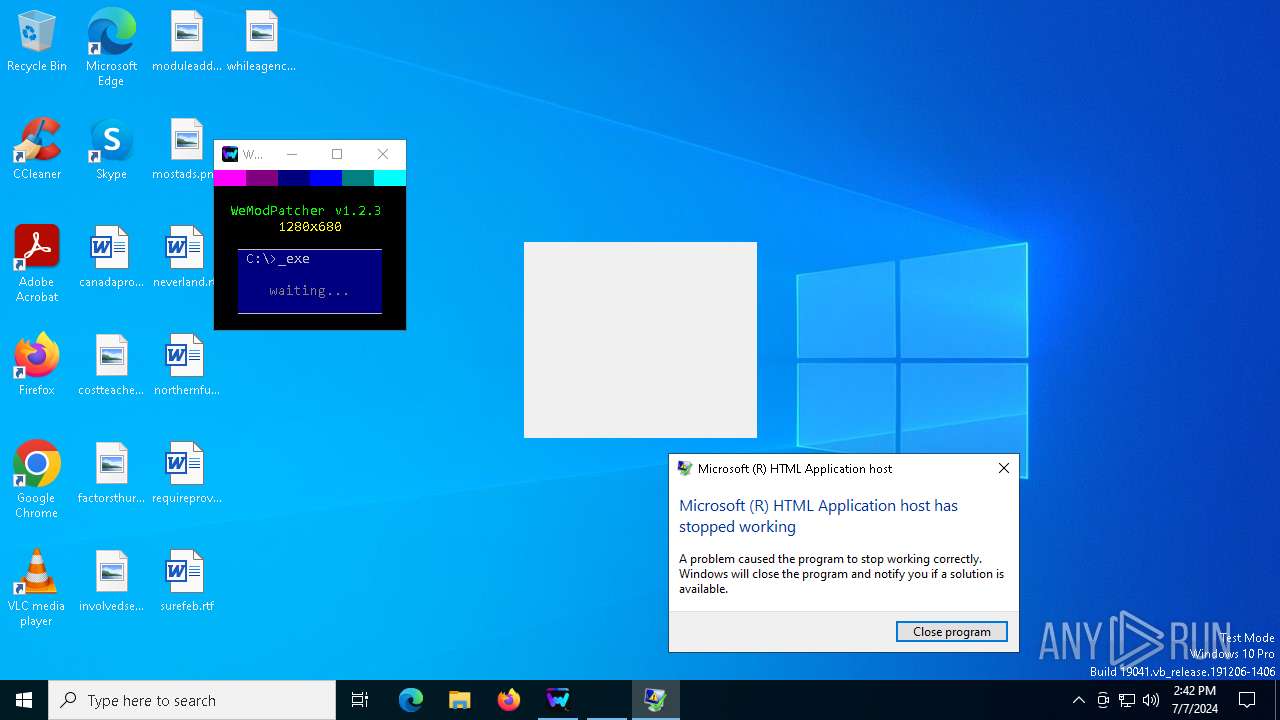Open Google Chrome desktop shortcut
1280x720 pixels.
coord(37,480)
